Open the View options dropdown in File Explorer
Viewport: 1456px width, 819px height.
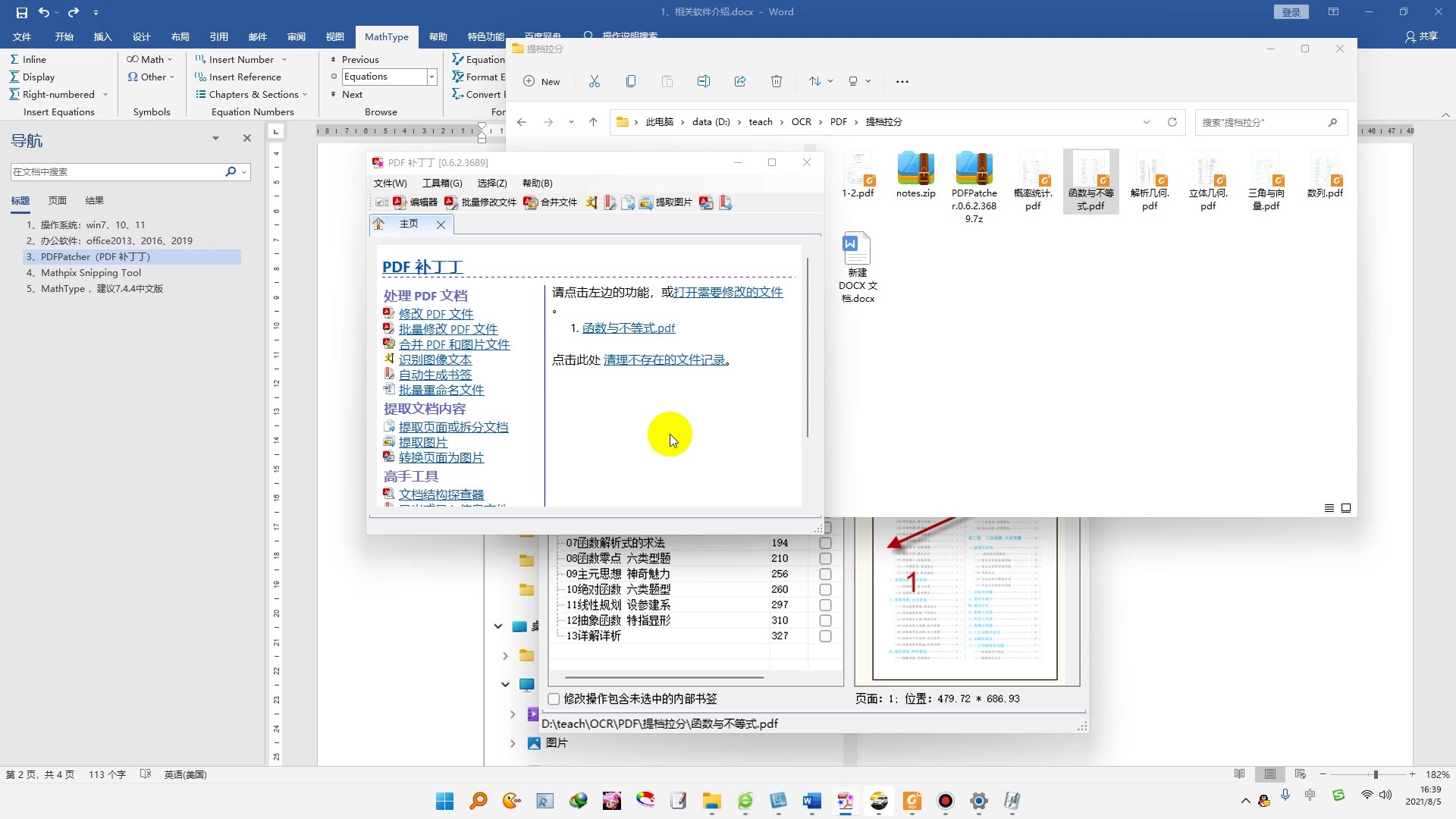(859, 81)
